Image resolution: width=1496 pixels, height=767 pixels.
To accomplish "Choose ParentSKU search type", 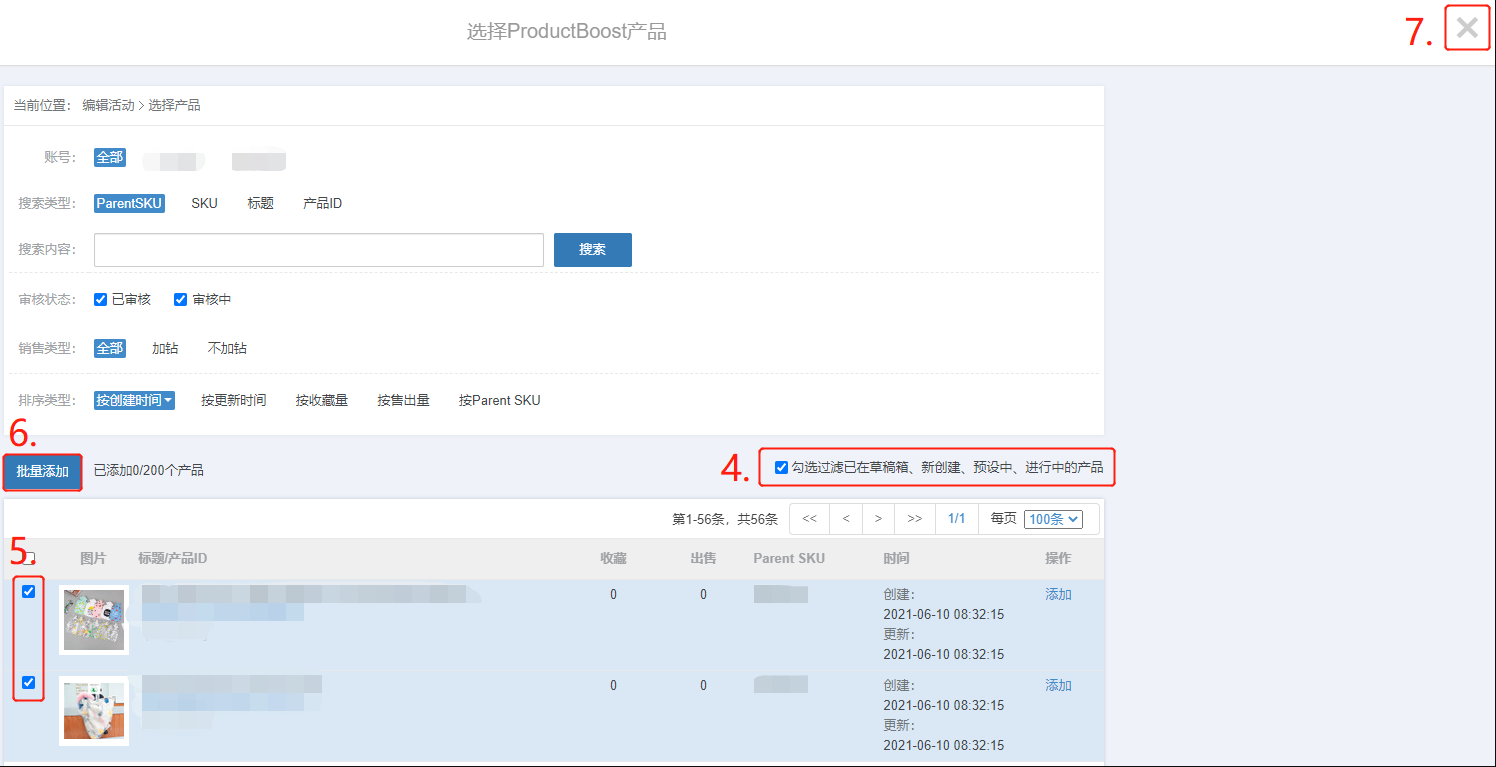I will click(x=129, y=203).
